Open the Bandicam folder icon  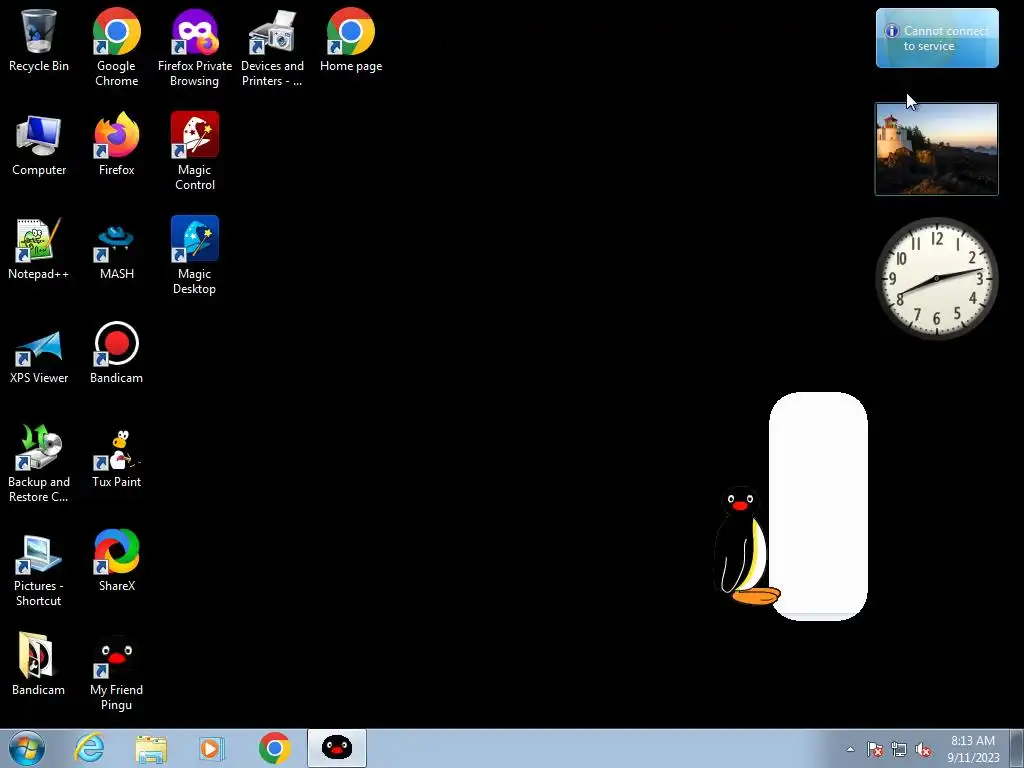(39, 665)
